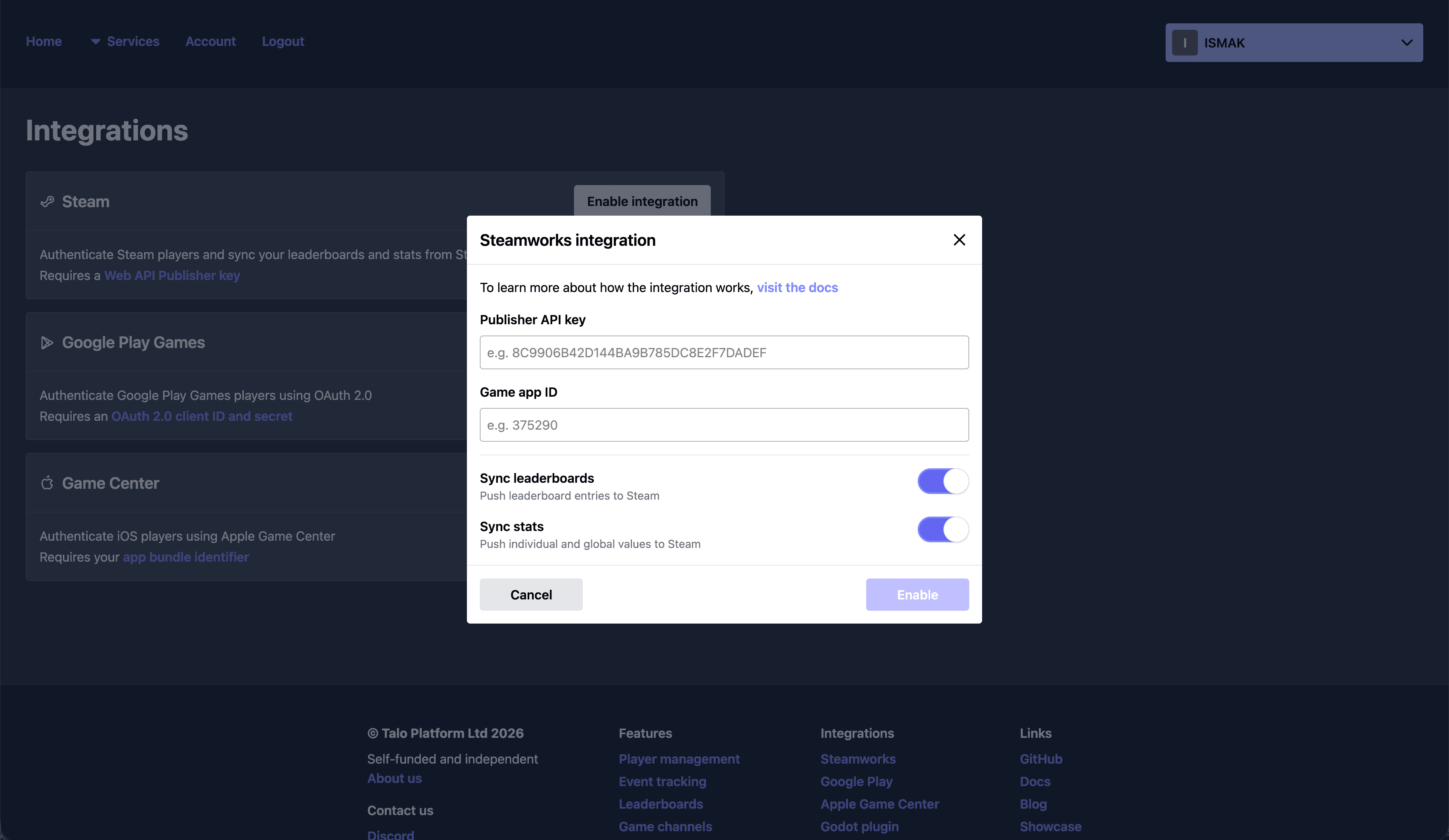Screen dimensions: 1449x840
Task: Click the Google Play Games card title
Action: point(133,342)
